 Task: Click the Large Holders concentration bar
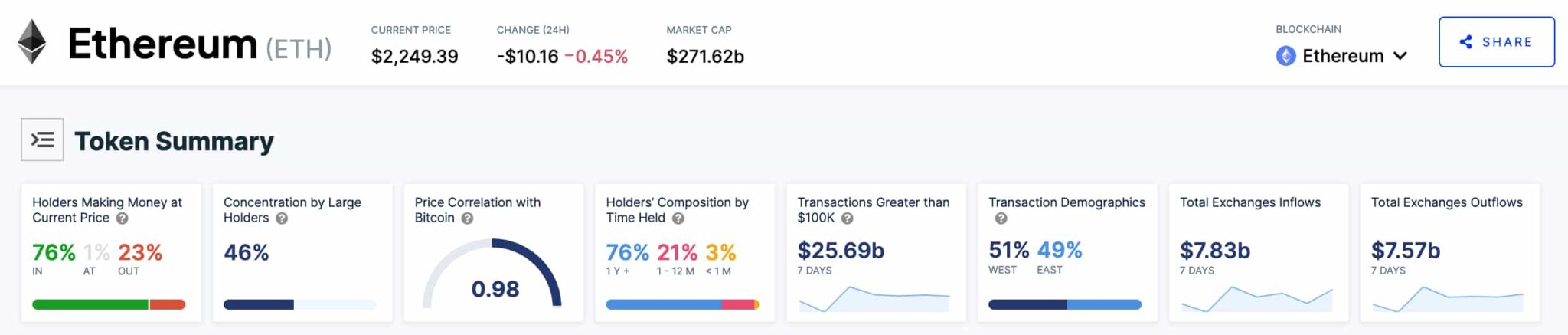(259, 304)
